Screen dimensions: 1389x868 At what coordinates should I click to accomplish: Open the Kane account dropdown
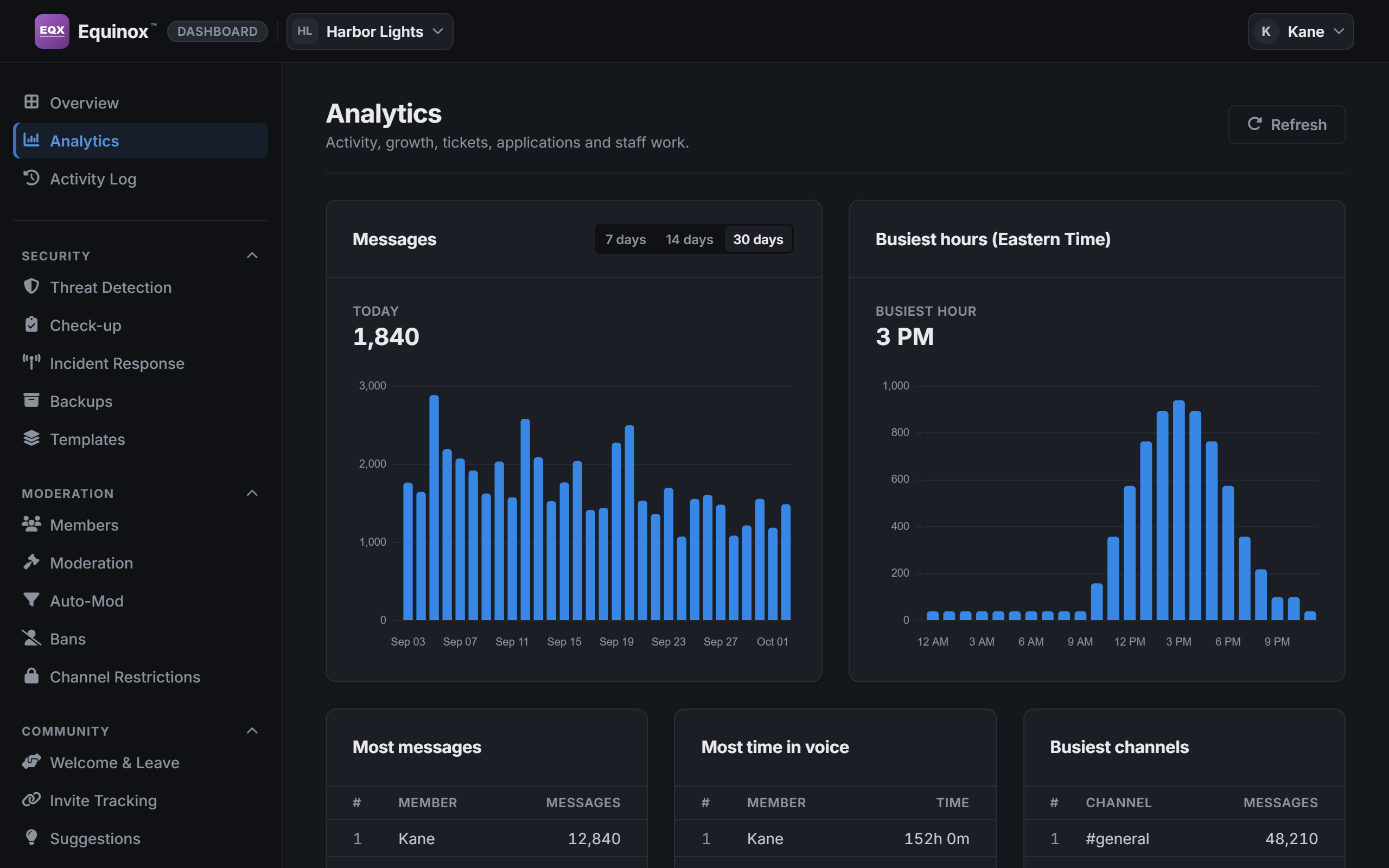coord(1301,31)
